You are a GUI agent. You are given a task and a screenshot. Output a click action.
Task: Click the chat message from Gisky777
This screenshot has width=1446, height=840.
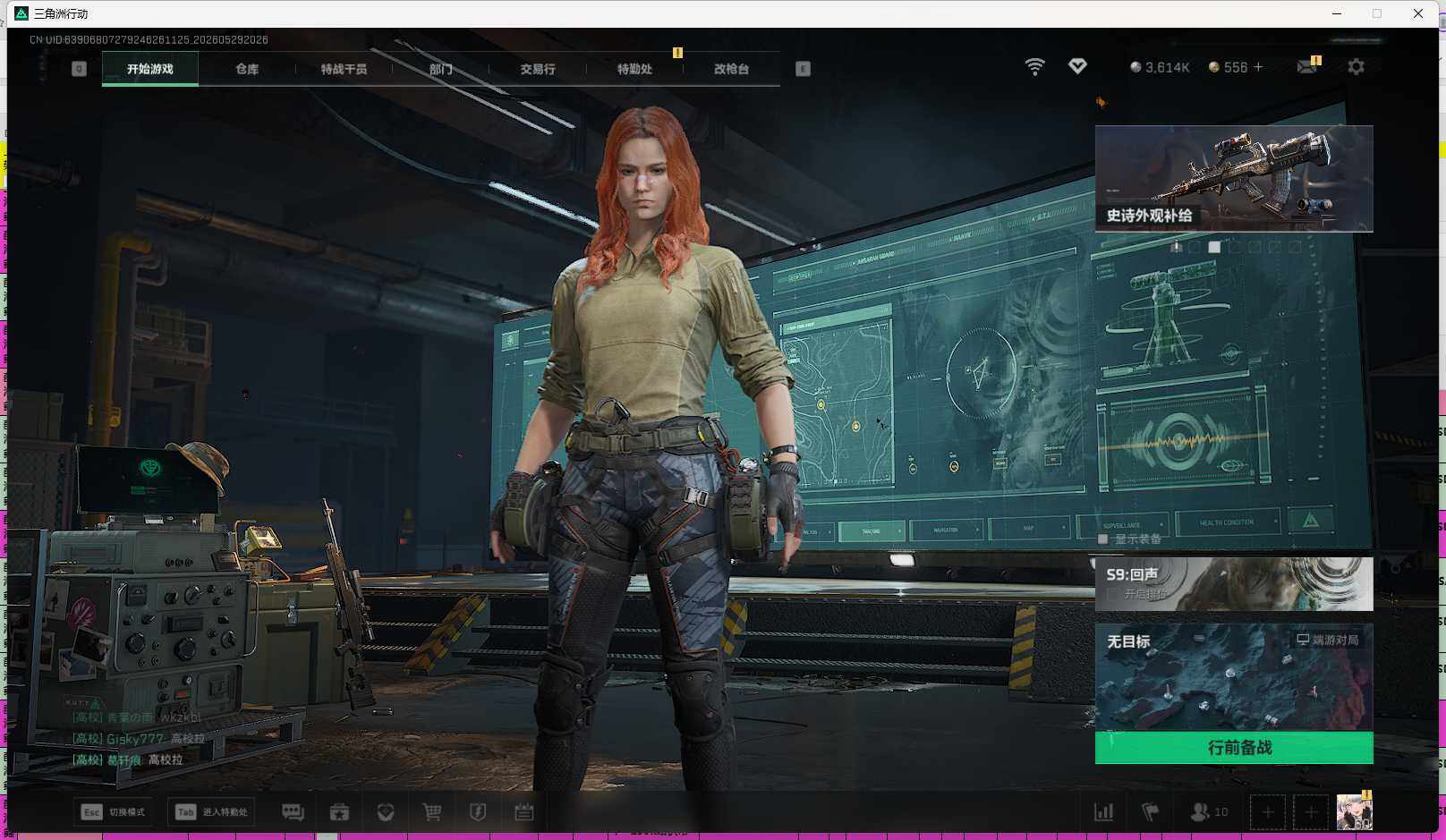139,739
